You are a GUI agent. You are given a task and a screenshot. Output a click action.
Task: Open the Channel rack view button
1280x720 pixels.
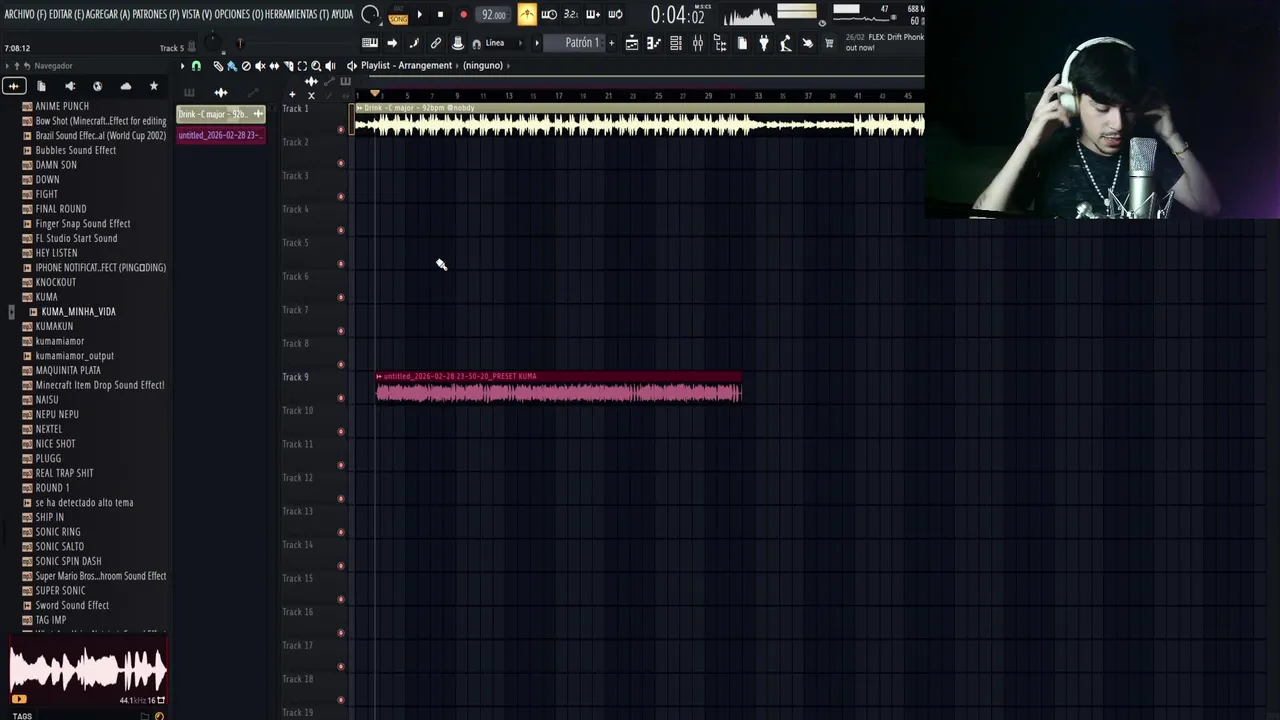[x=676, y=43]
